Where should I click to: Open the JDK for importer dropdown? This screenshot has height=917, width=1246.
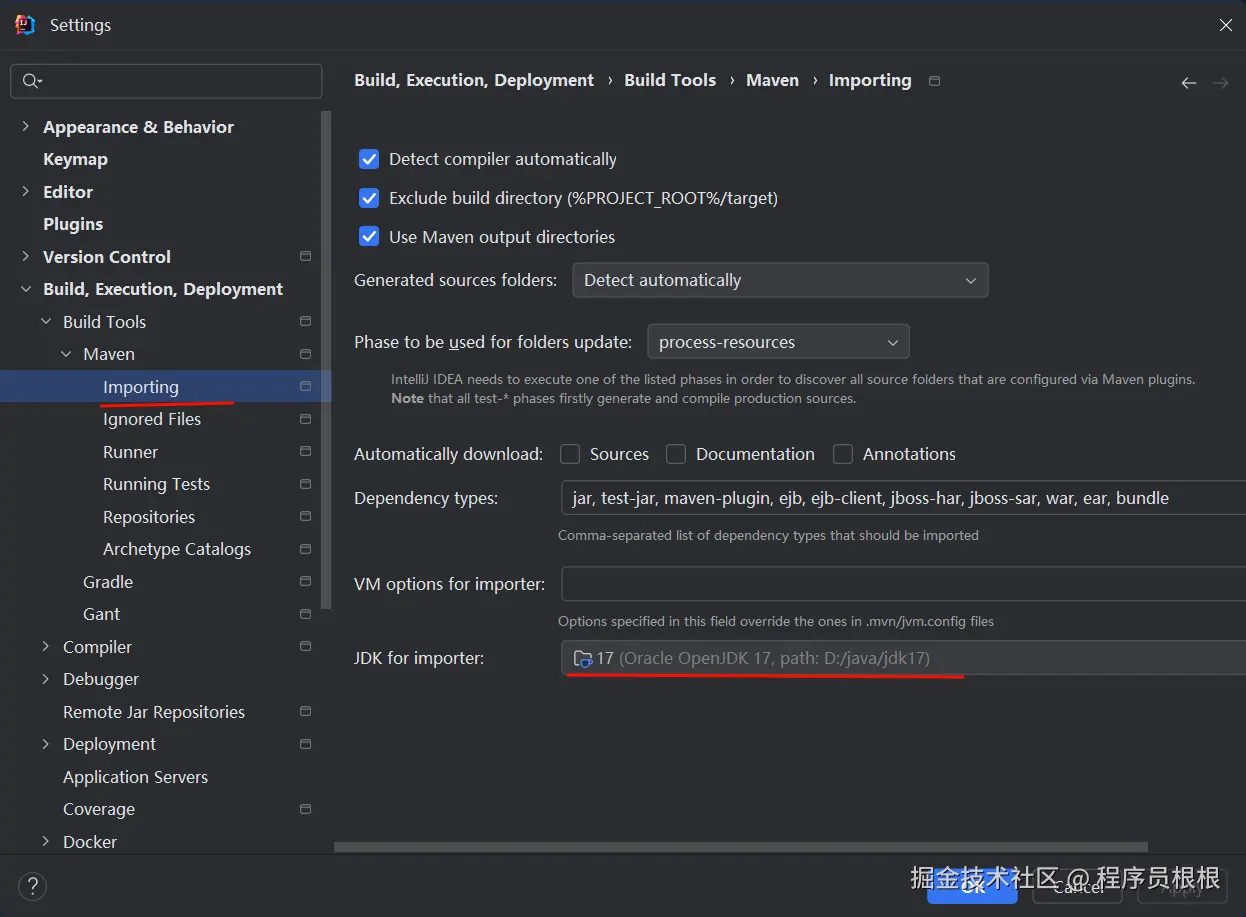click(x=903, y=658)
